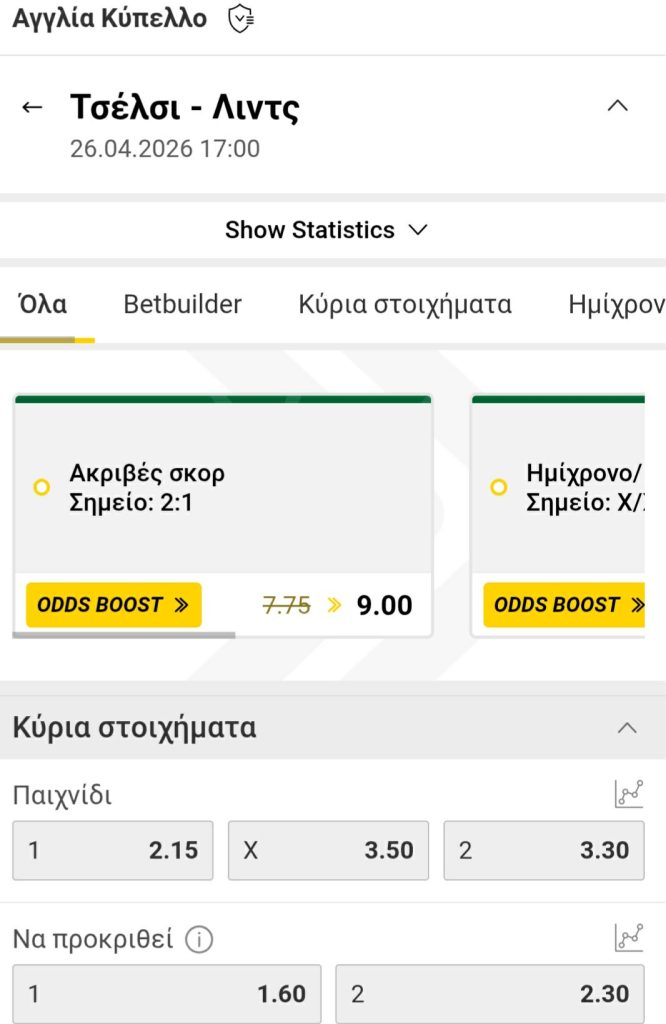Click the shield verification icon next to Αγγλία Κύπελλο
666x1024 pixels.
click(x=238, y=18)
